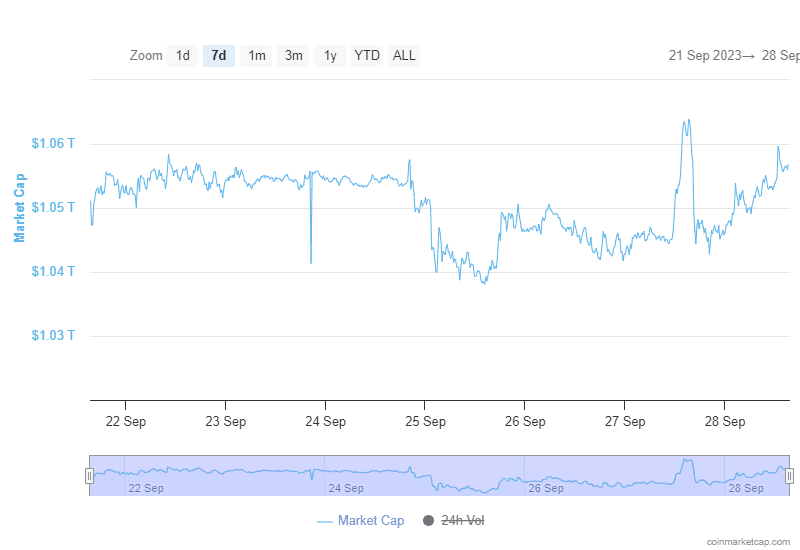Image resolution: width=800 pixels, height=550 pixels.
Task: Select the 7d zoom range
Action: (218, 56)
